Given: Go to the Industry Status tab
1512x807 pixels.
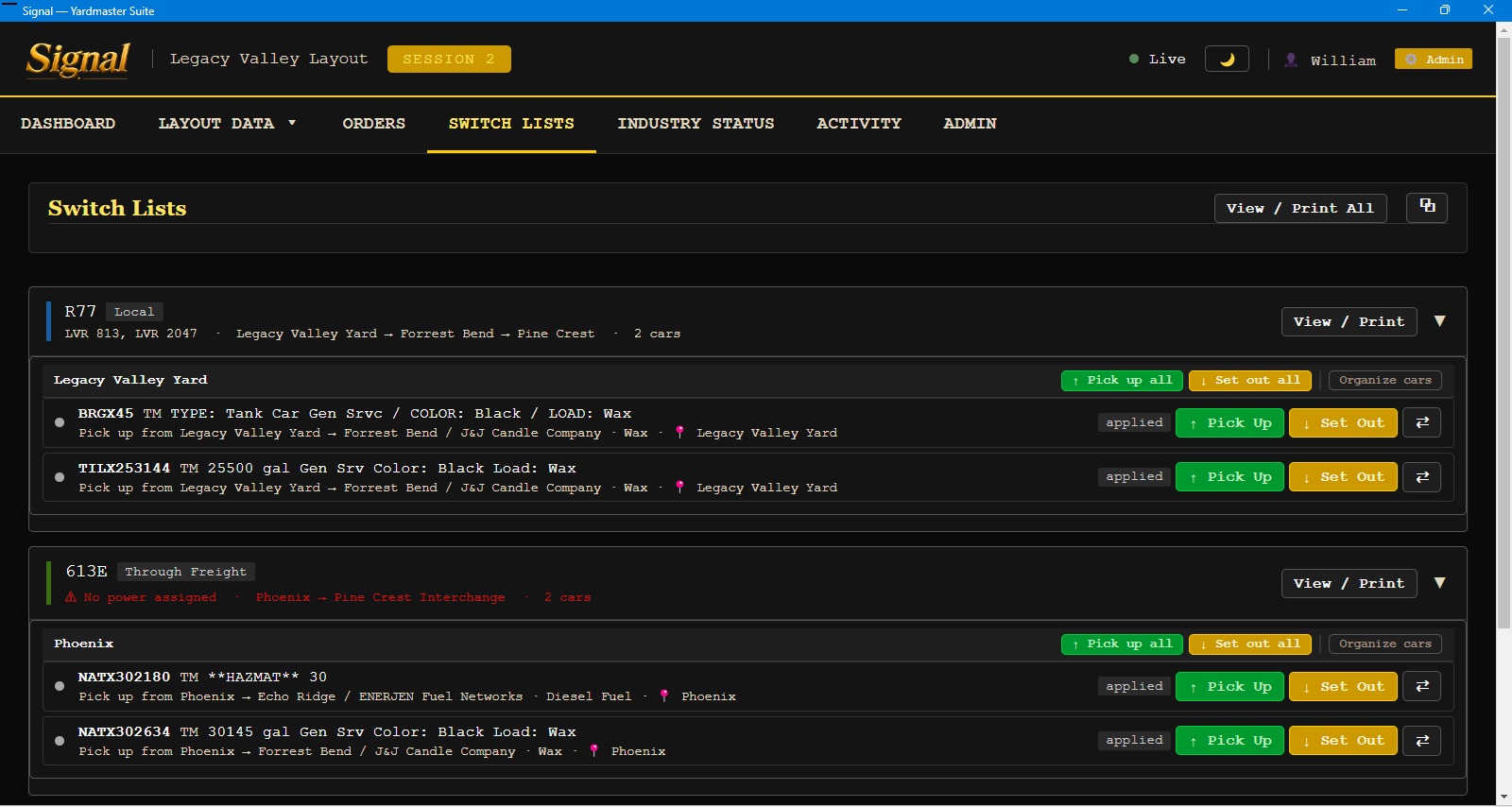Looking at the screenshot, I should (696, 124).
